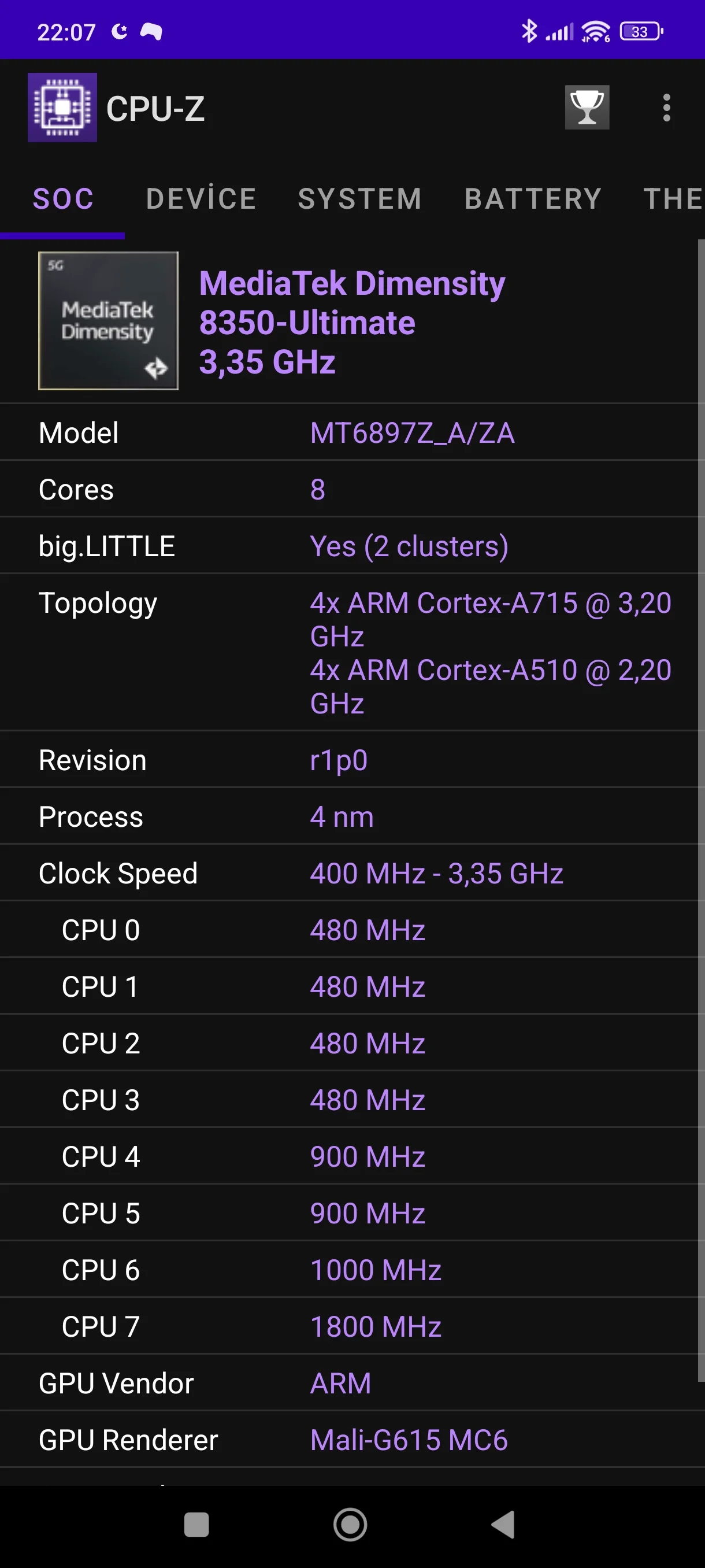Tap the MediaTek Dimensity chip image
Screen dimensions: 705x1568
(108, 321)
